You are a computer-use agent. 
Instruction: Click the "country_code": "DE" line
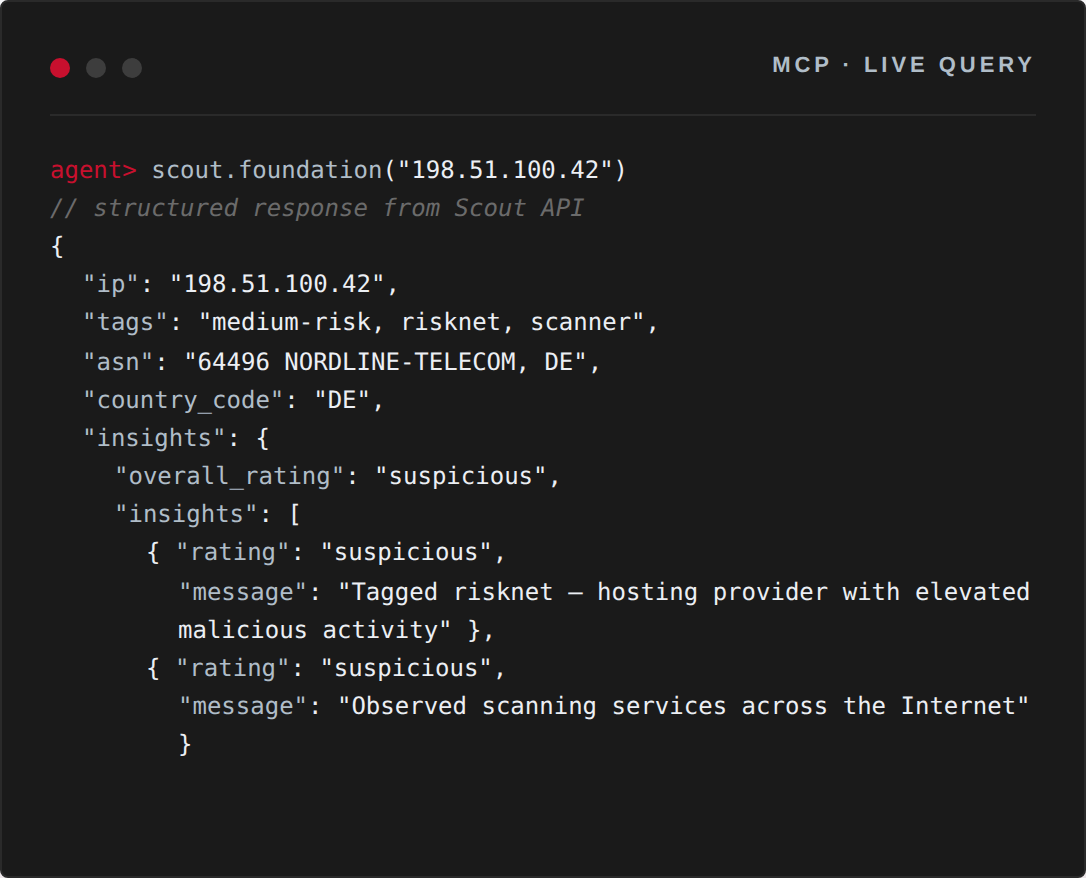[x=233, y=400]
